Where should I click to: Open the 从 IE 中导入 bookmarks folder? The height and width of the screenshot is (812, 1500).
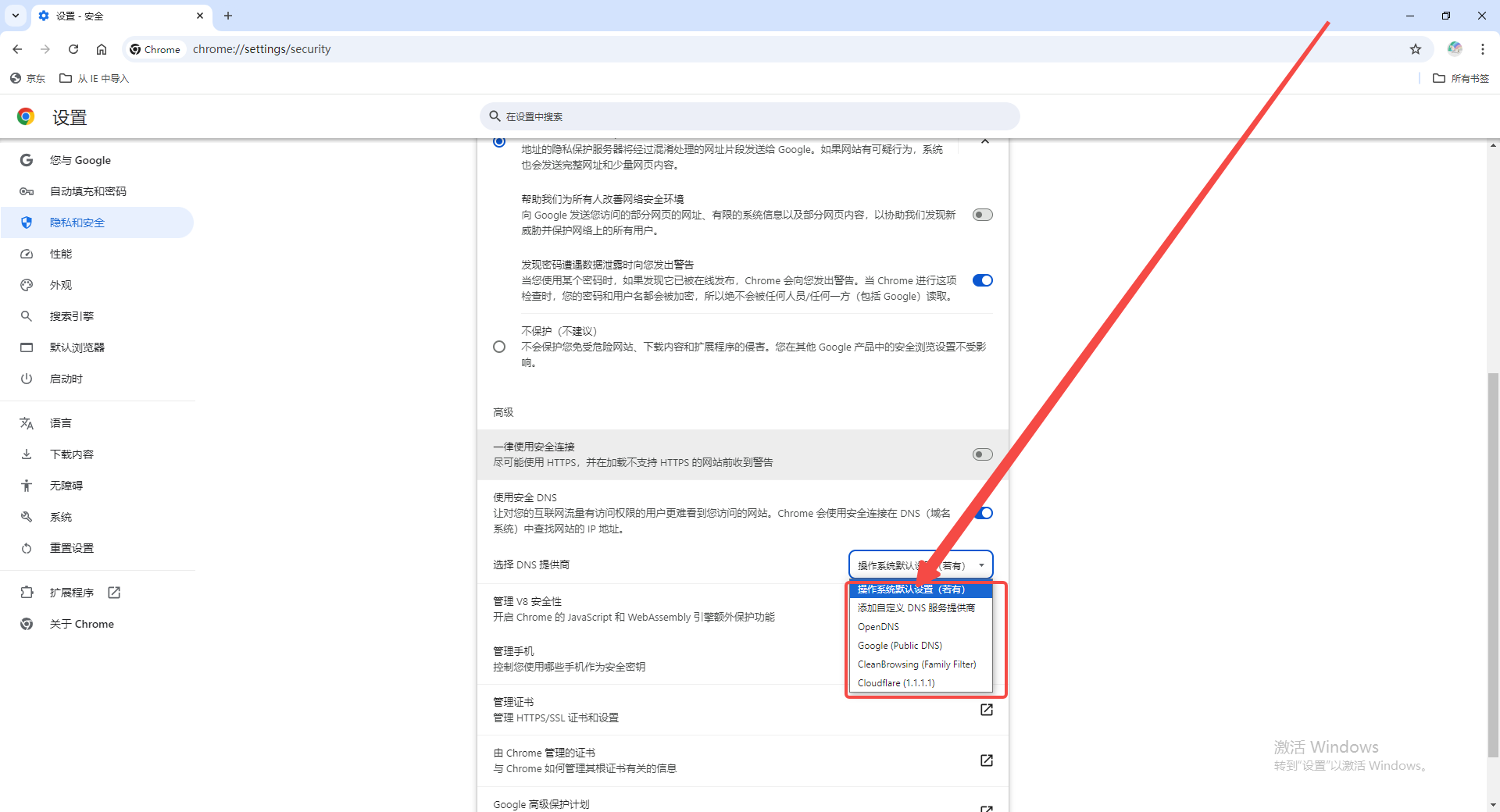(x=95, y=78)
